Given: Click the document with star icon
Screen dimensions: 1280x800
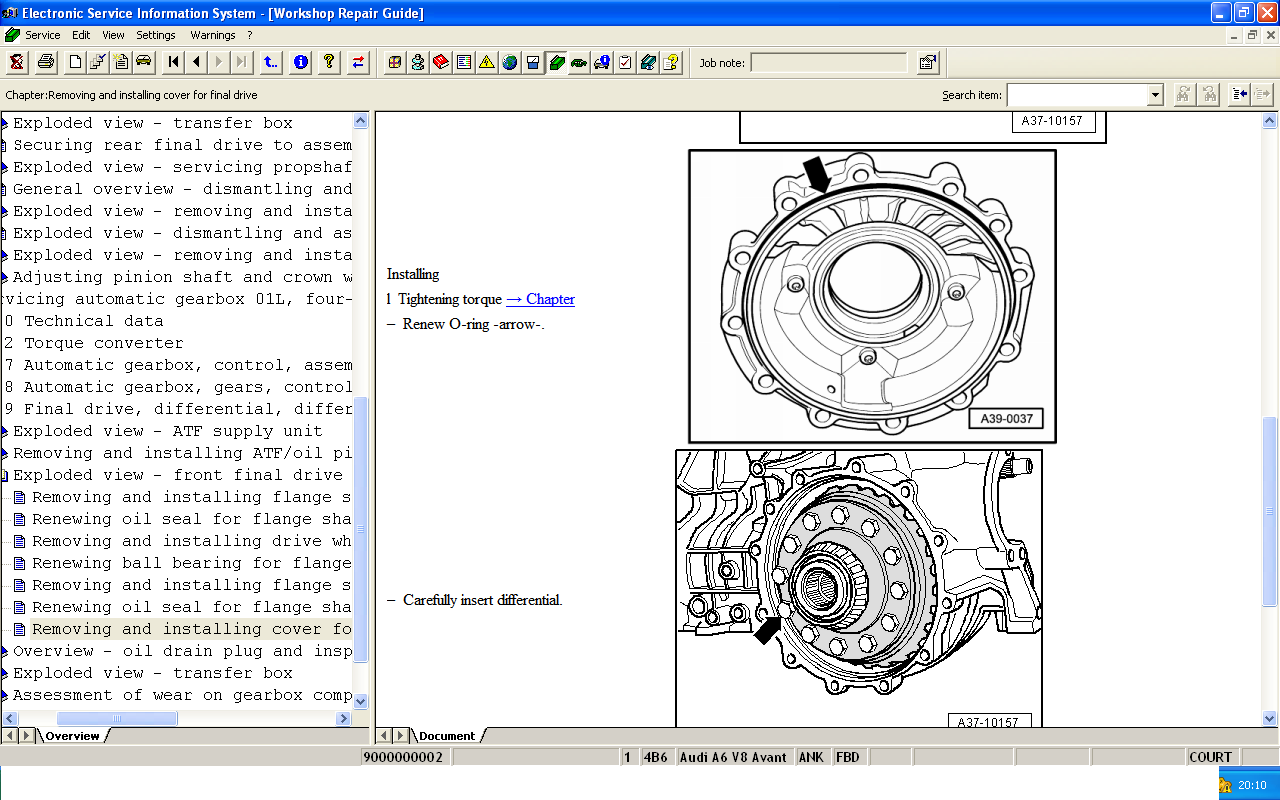Looking at the screenshot, I should pyautogui.click(x=121, y=63).
